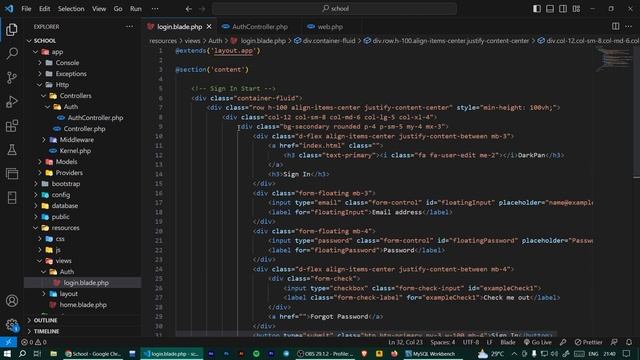
Task: Change encoding via UTF-8 status item
Action: coord(471,342)
